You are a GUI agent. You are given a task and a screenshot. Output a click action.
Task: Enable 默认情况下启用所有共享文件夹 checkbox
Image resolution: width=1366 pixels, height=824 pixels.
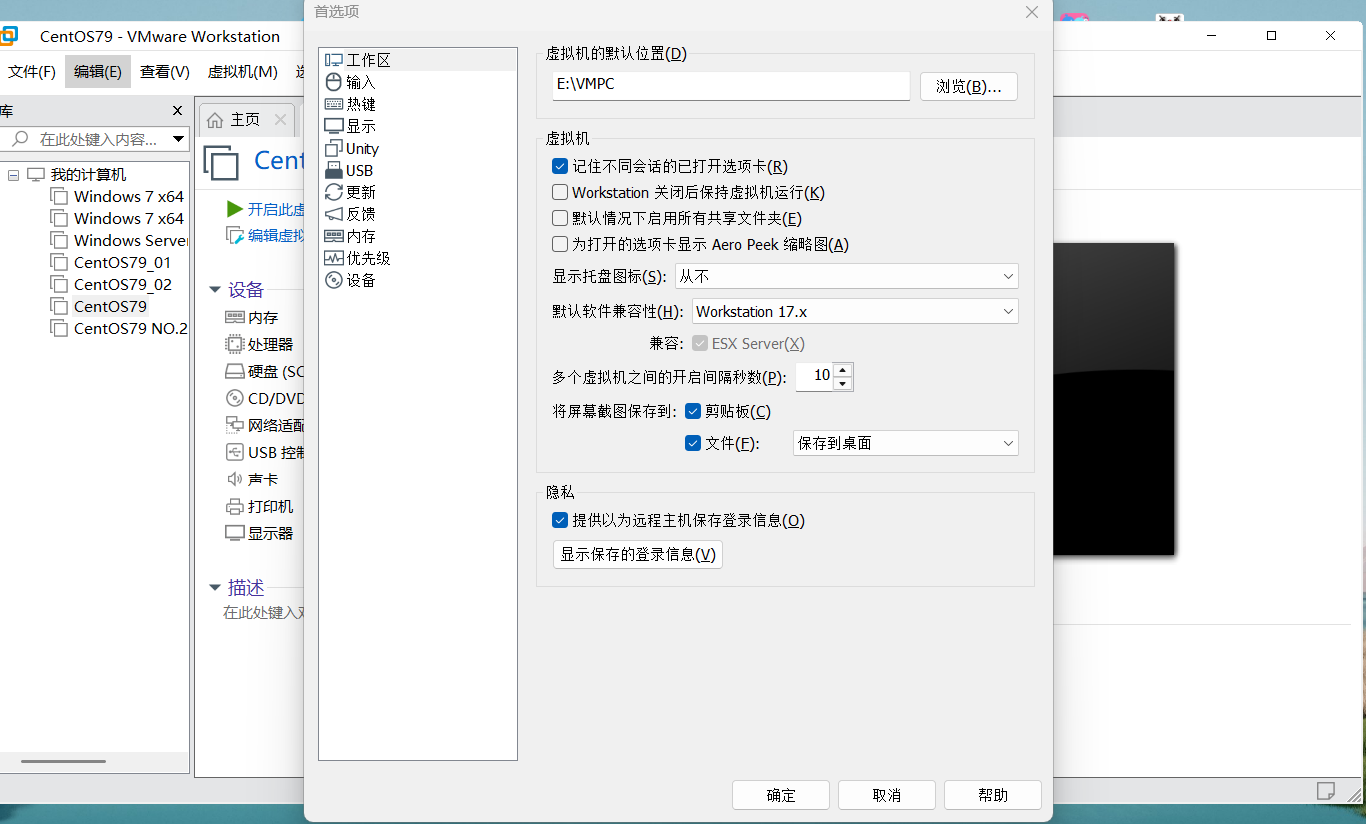pyautogui.click(x=560, y=218)
